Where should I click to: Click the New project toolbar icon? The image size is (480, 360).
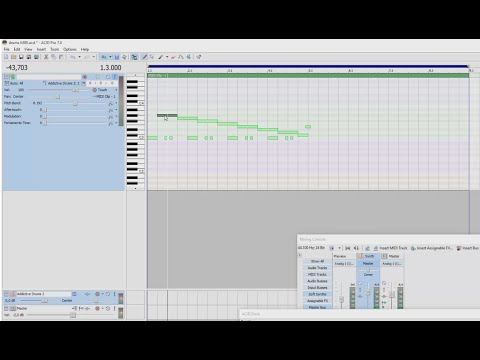coord(6,57)
